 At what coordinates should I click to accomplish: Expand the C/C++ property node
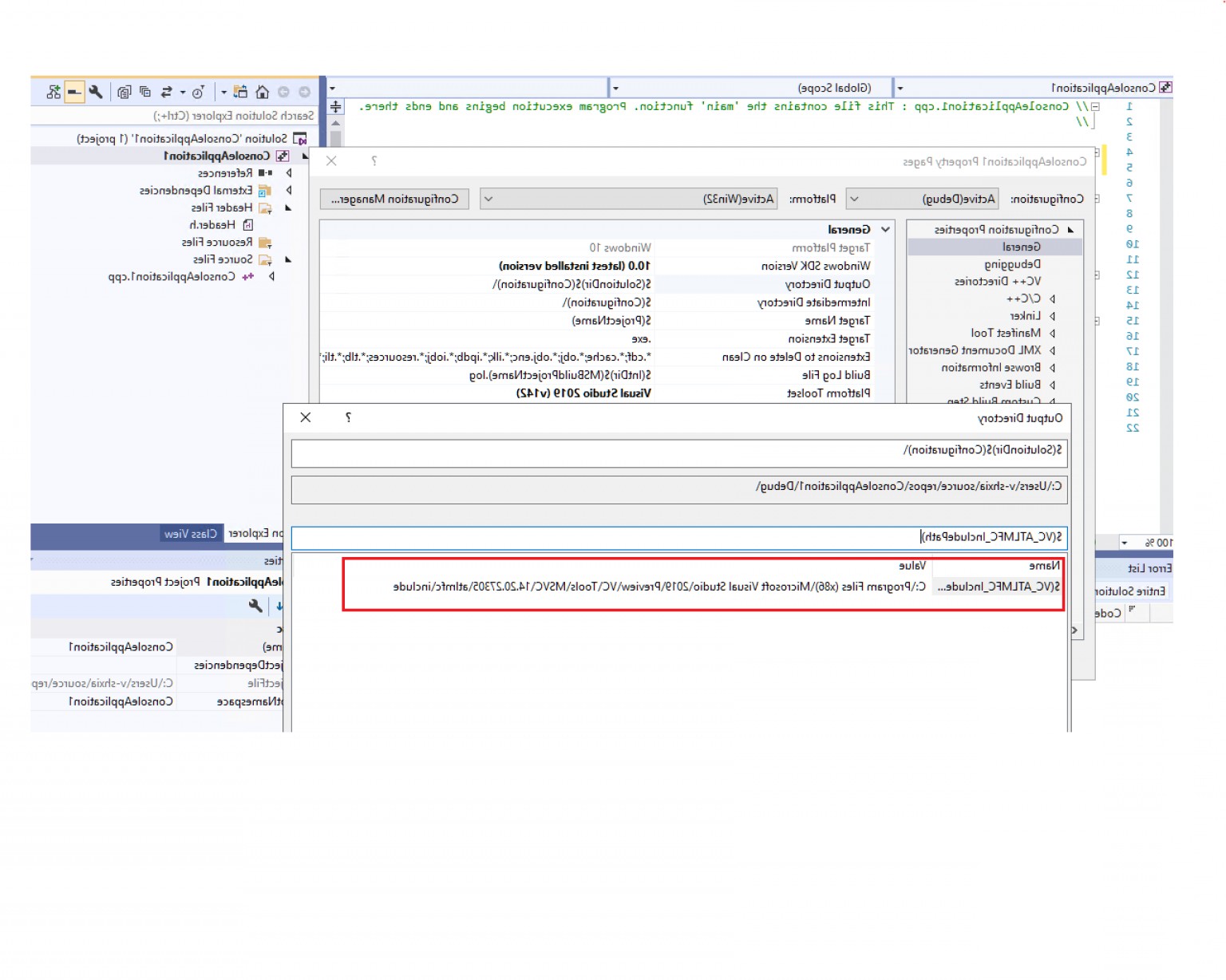1052,299
